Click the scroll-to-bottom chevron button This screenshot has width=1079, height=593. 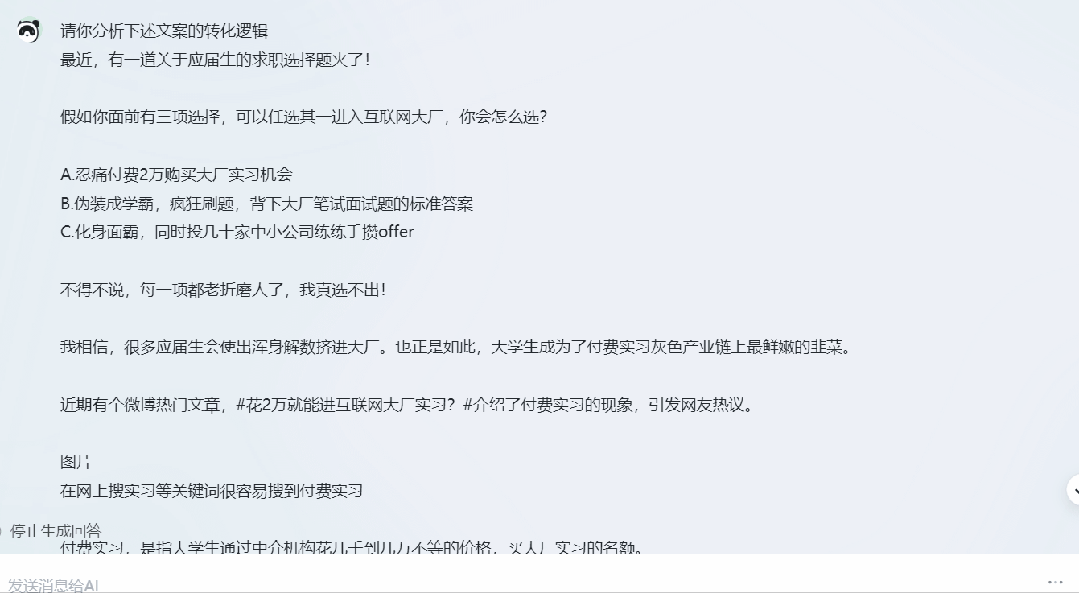(x=1073, y=490)
